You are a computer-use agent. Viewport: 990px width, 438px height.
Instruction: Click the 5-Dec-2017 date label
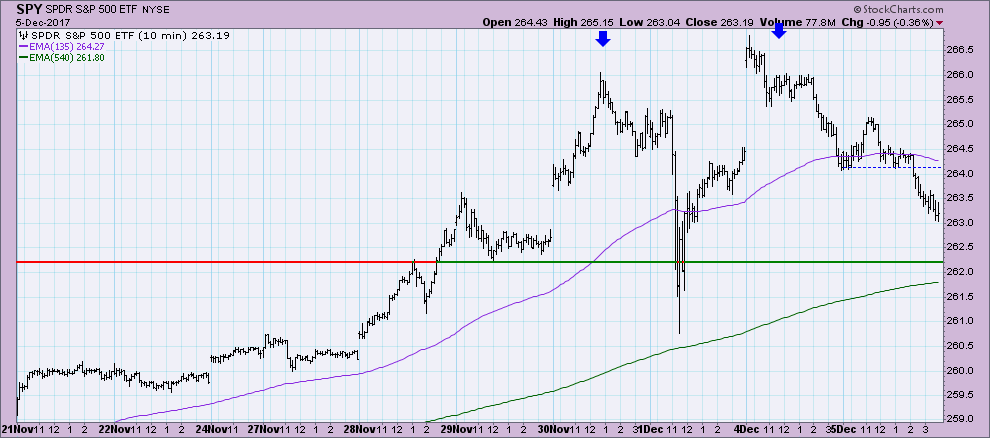tap(39, 21)
